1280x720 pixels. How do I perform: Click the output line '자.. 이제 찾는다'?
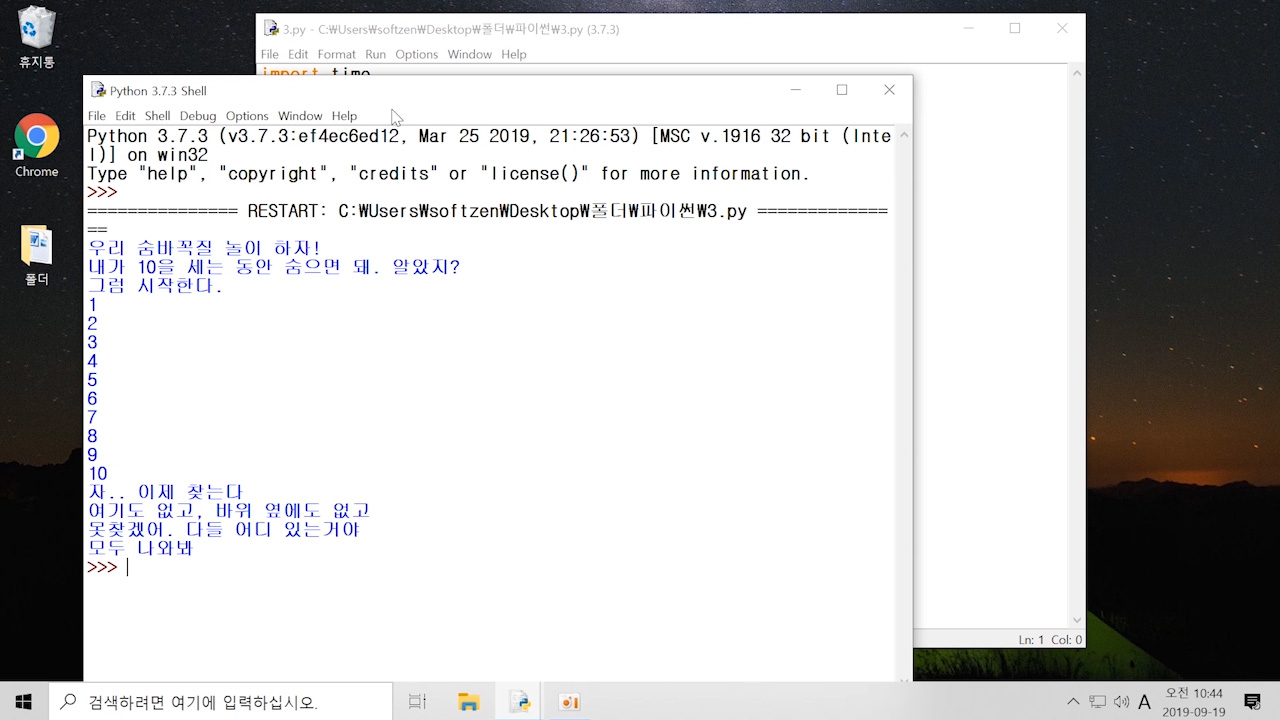165,492
